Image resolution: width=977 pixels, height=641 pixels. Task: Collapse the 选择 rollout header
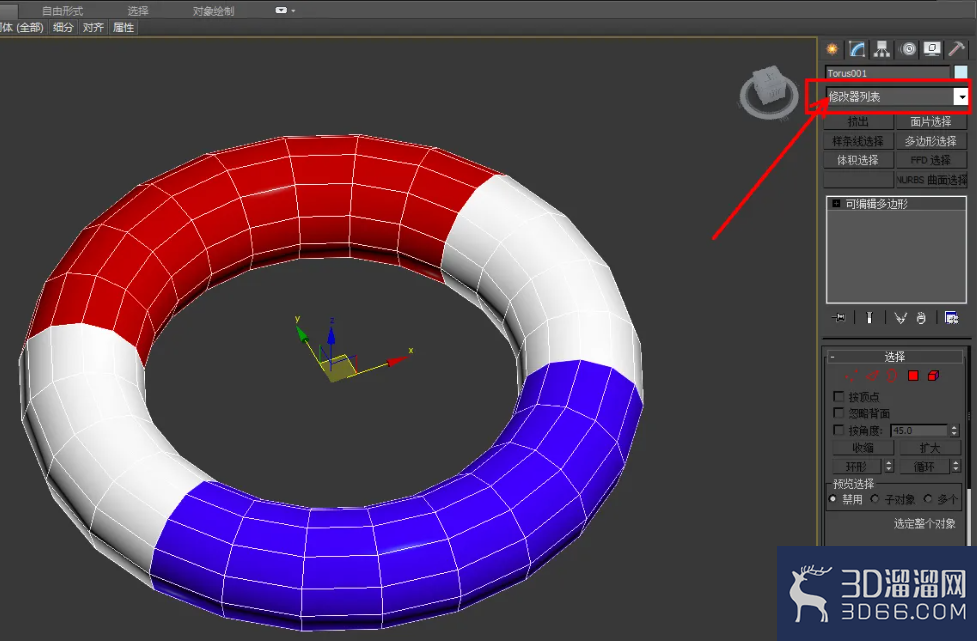[895, 356]
